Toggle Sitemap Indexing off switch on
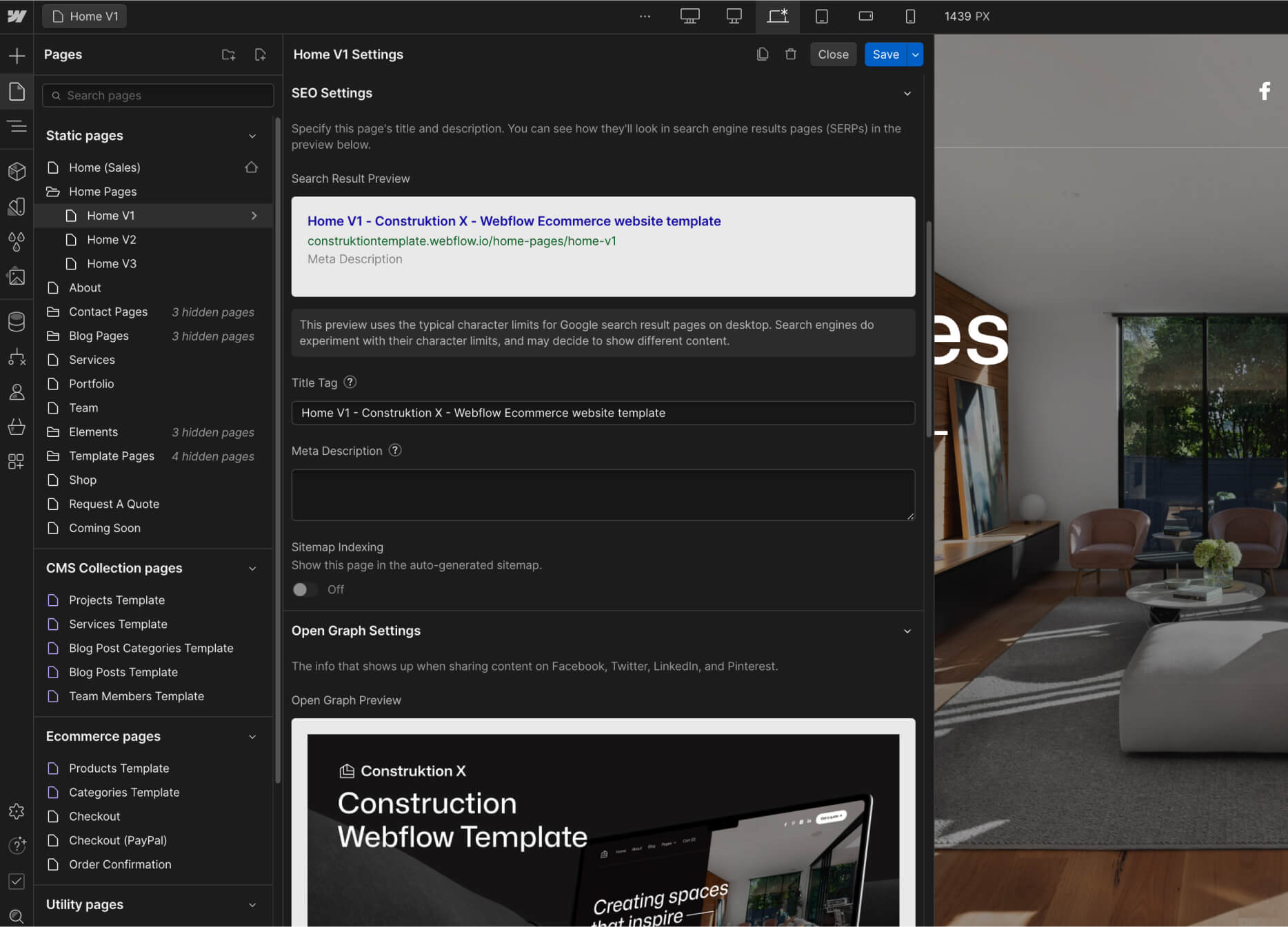 [x=305, y=589]
